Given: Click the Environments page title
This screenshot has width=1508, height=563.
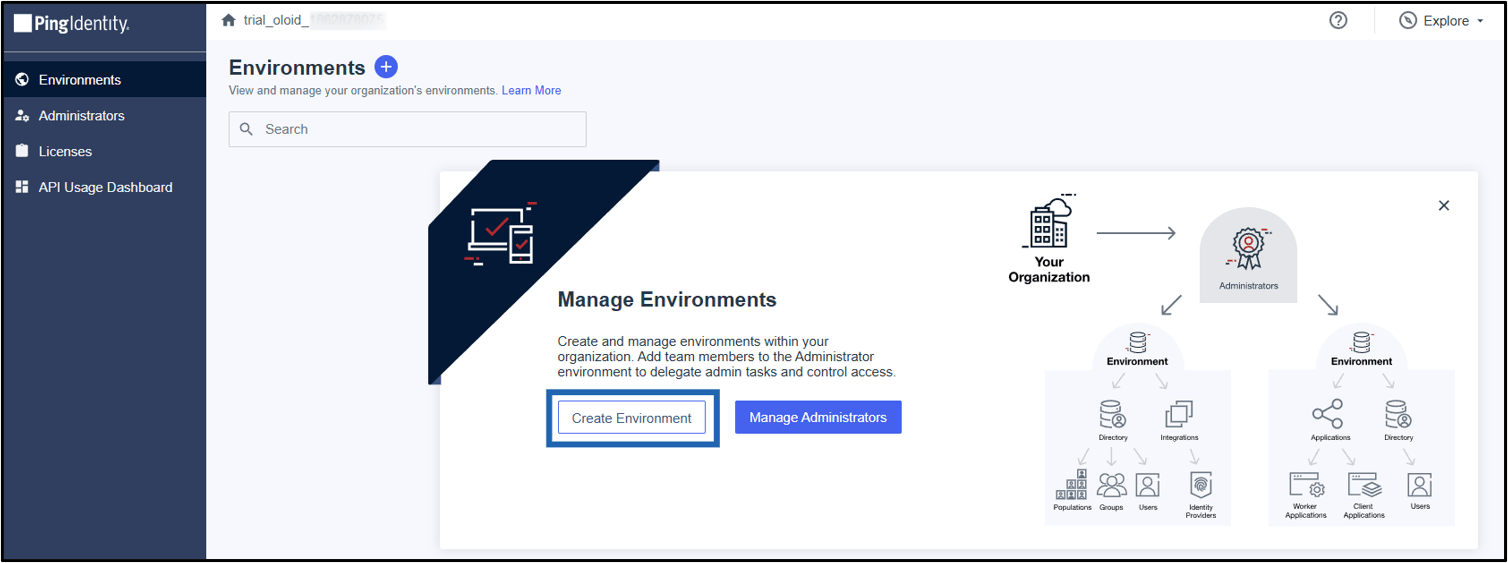Looking at the screenshot, I should (297, 67).
